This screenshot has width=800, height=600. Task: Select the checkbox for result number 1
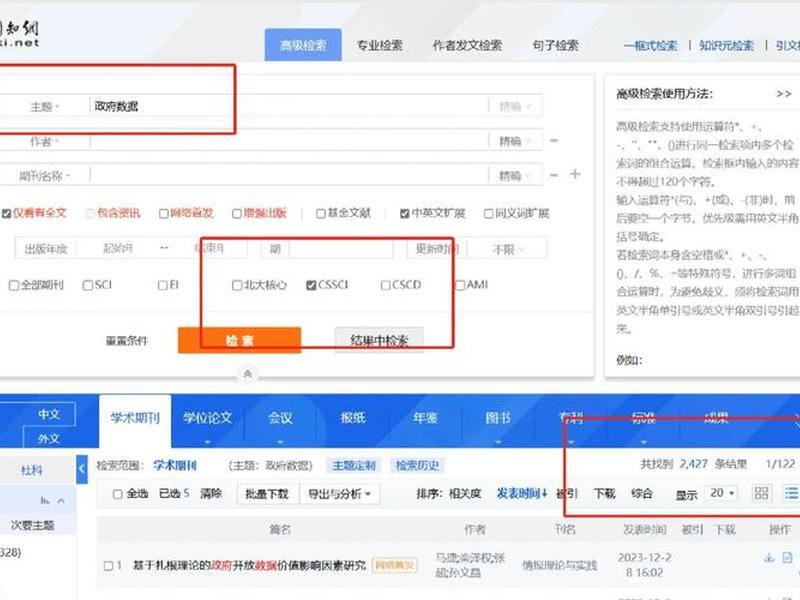point(108,565)
